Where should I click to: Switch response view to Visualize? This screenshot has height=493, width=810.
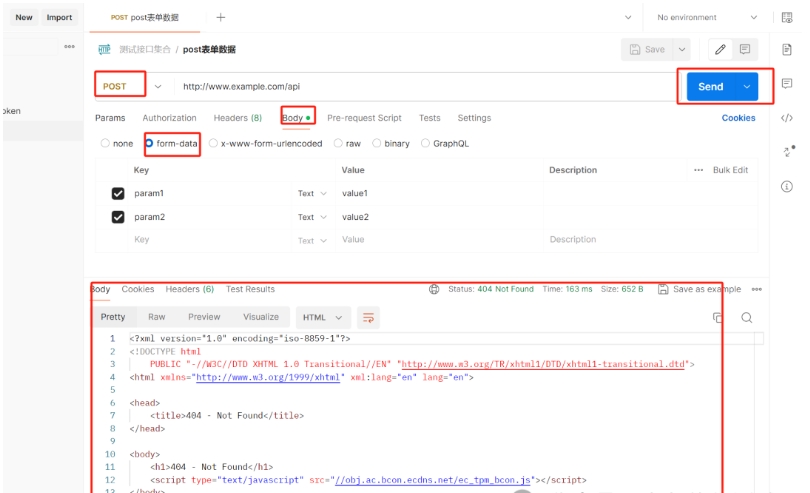[x=261, y=317]
